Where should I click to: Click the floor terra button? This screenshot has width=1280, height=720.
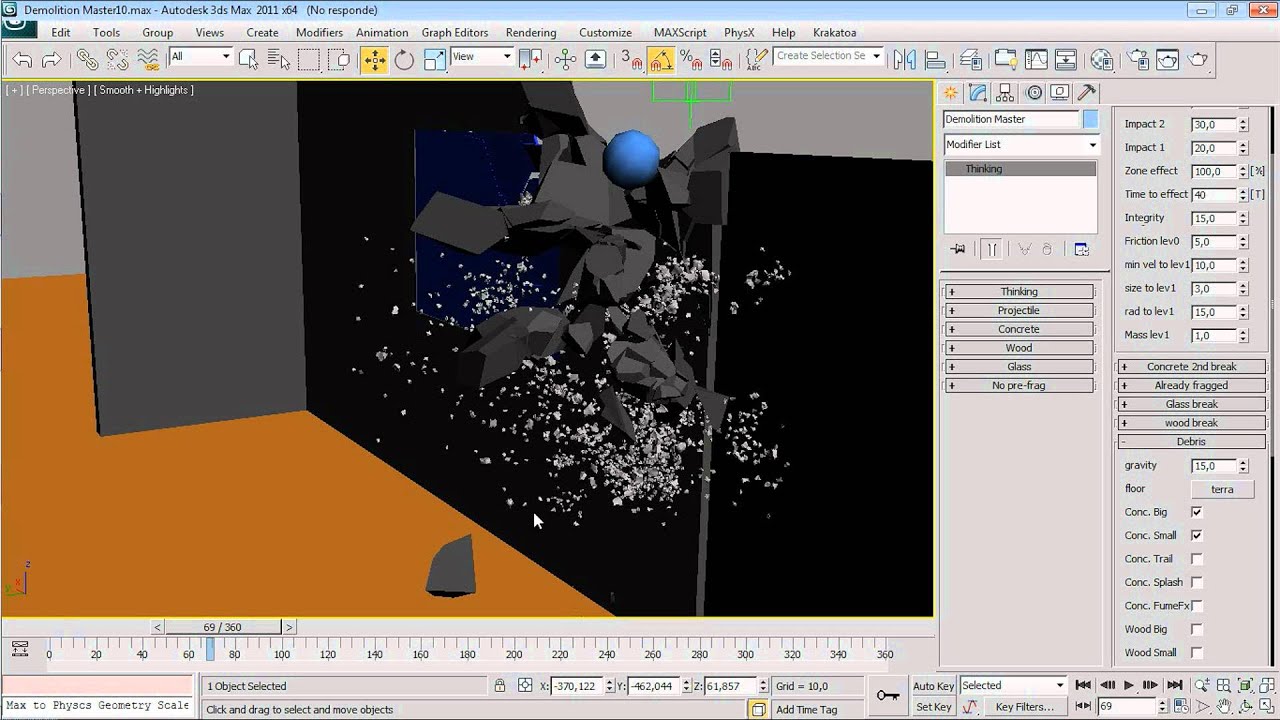[1222, 490]
